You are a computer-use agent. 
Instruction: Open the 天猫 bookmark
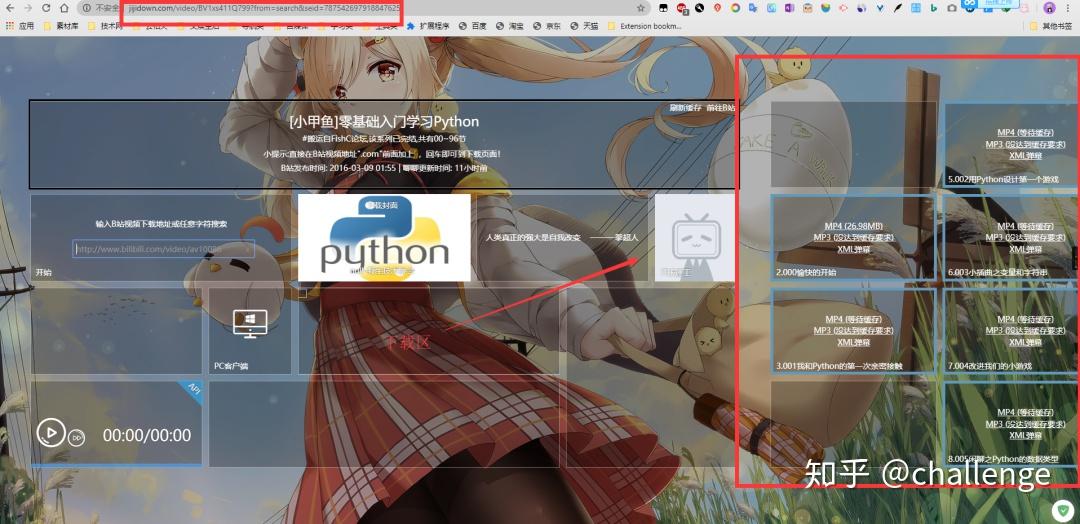[585, 26]
